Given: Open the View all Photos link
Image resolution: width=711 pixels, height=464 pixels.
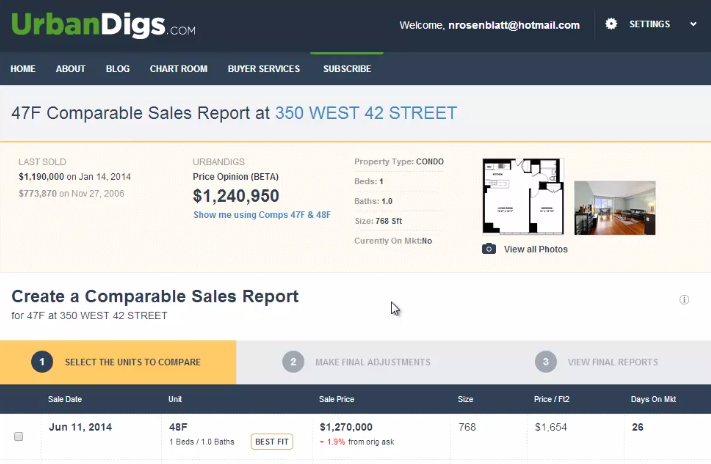Looking at the screenshot, I should click(535, 249).
